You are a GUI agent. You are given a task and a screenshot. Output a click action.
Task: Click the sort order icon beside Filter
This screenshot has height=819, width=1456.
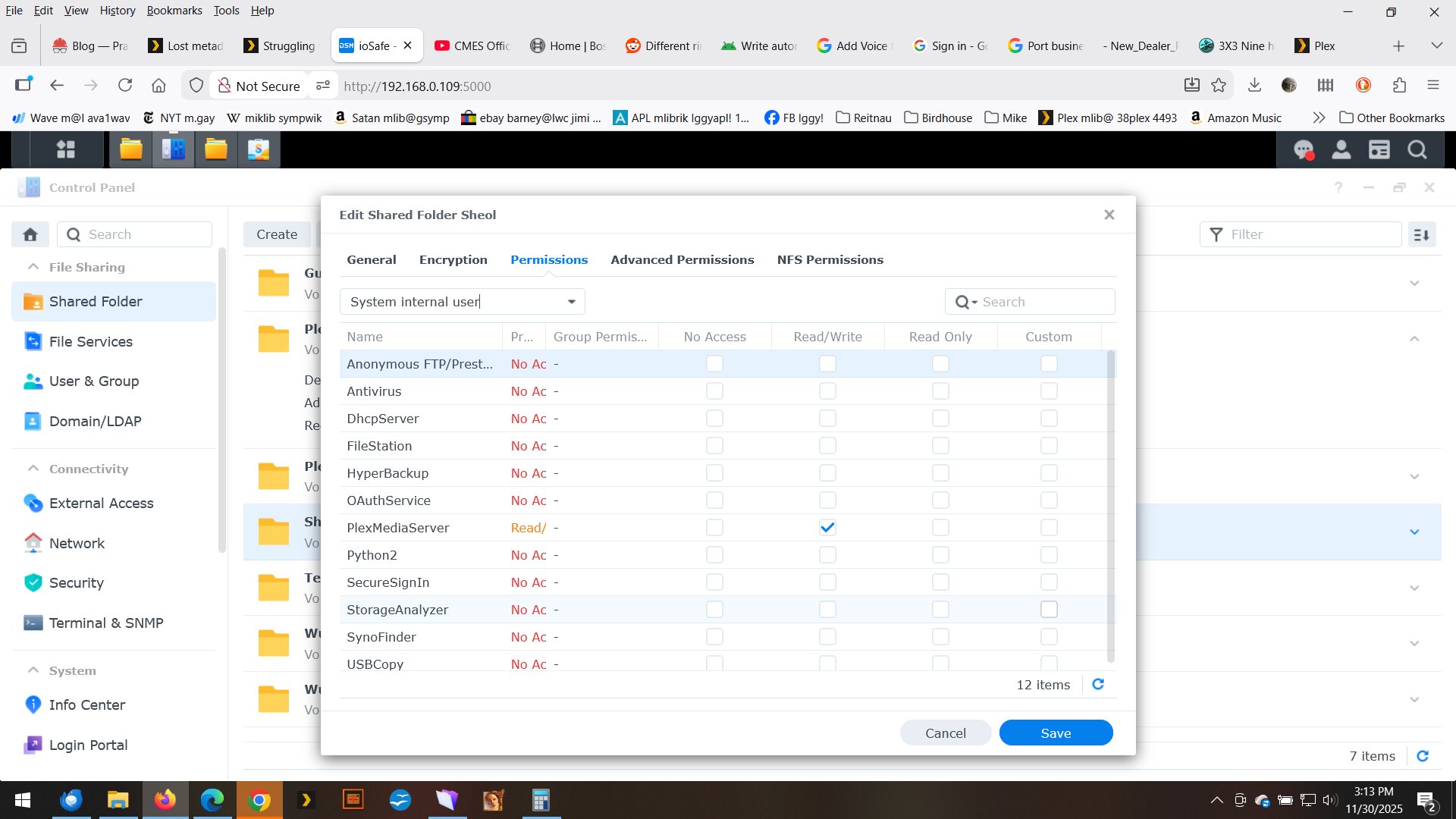coord(1422,234)
